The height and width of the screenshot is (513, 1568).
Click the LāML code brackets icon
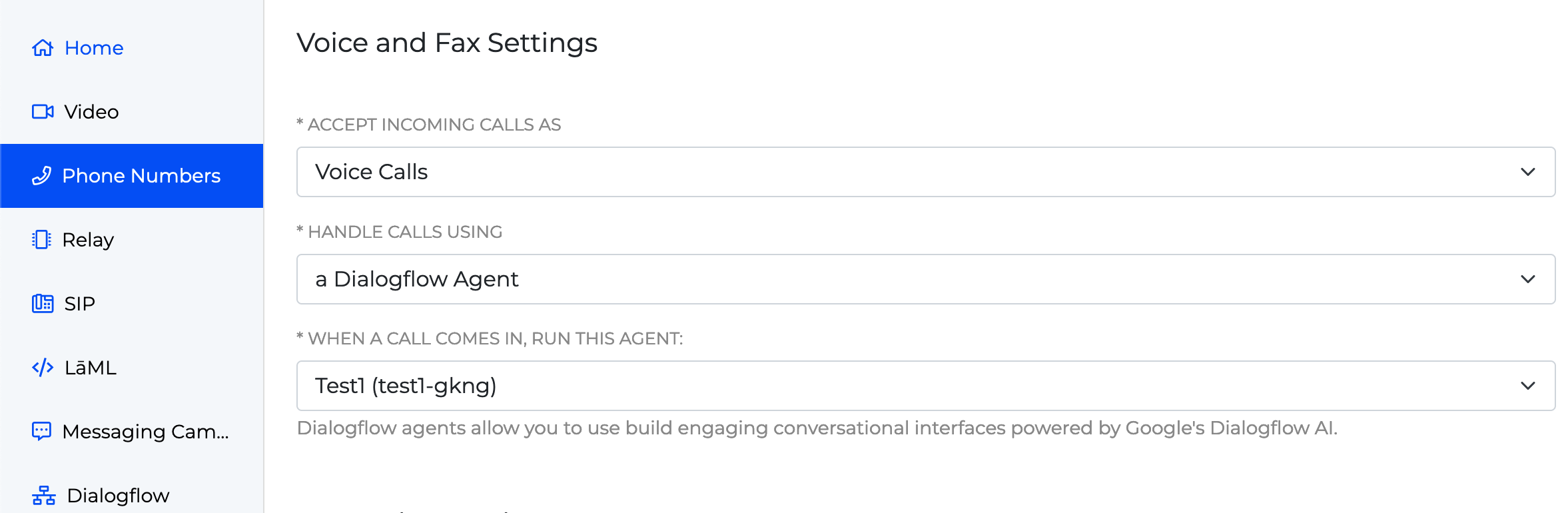pos(43,367)
